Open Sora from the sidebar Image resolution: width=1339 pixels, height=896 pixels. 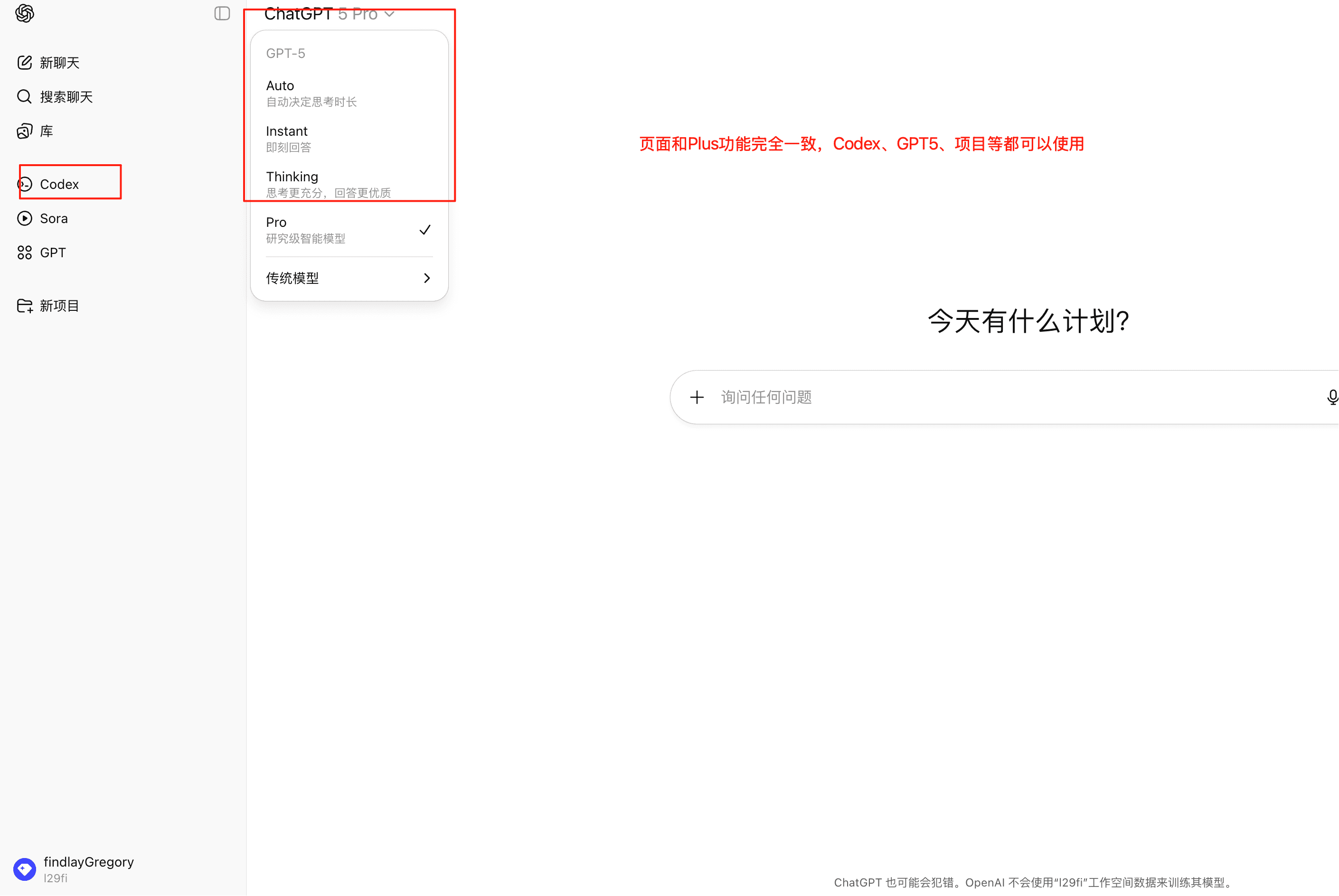pyautogui.click(x=54, y=218)
